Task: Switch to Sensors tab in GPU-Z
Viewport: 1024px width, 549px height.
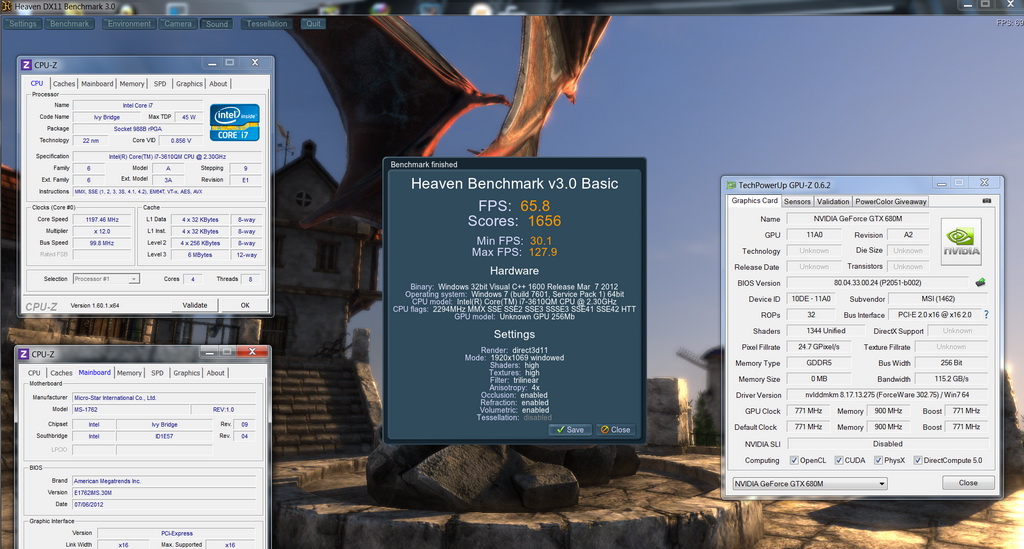Action: coord(797,202)
